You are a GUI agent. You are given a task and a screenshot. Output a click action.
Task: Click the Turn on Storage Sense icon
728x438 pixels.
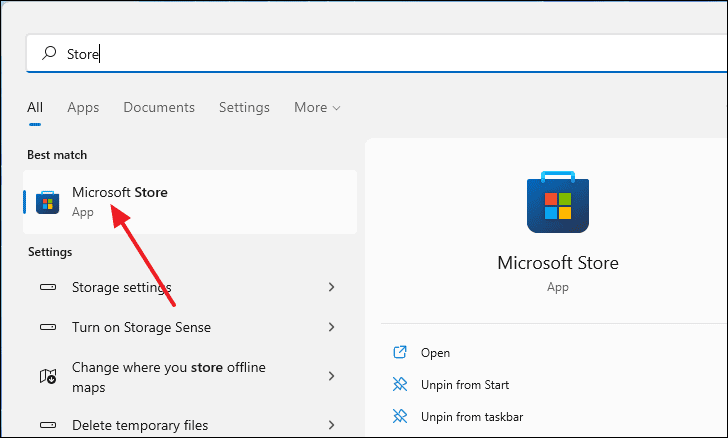48,327
